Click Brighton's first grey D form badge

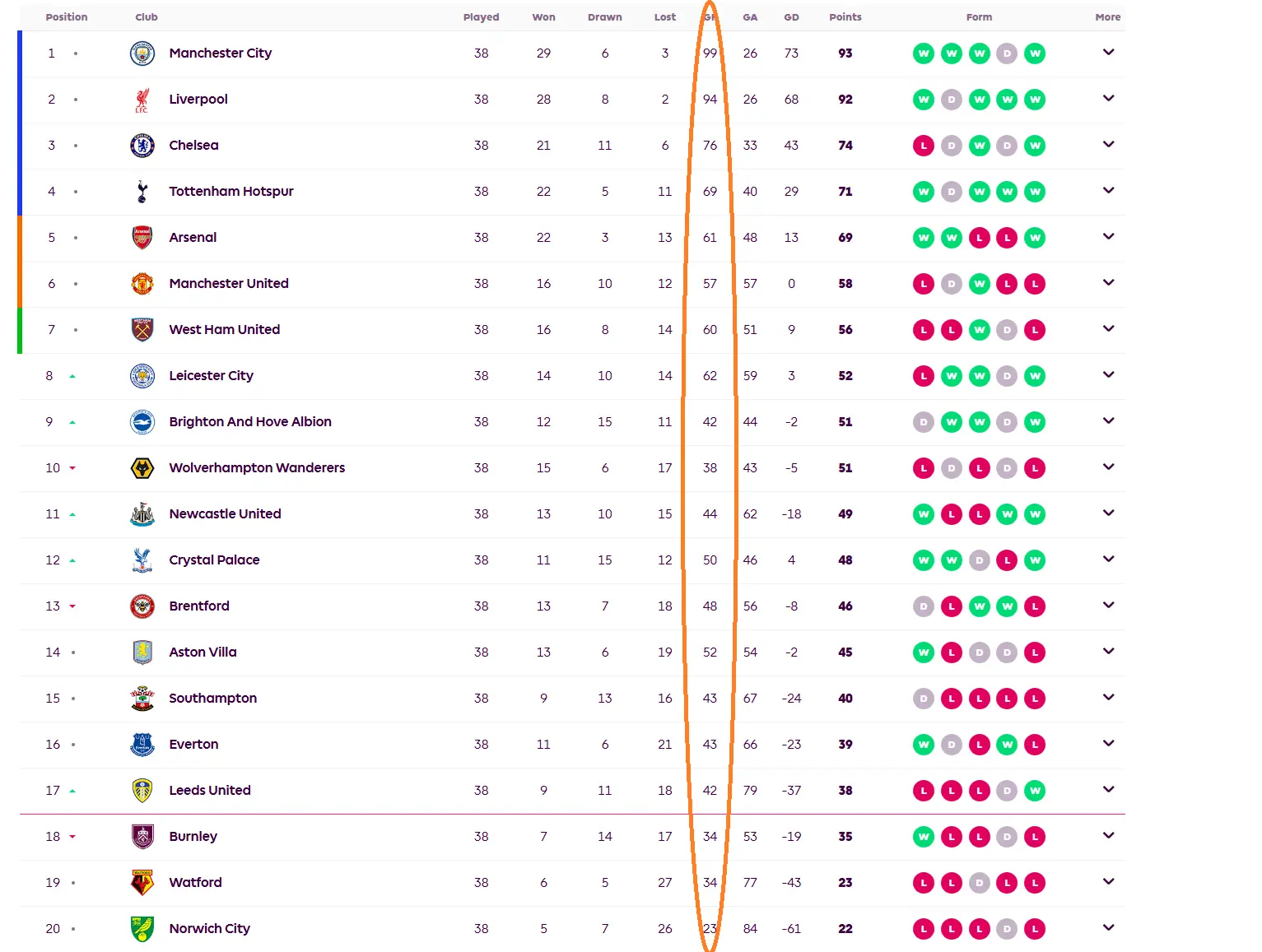[924, 422]
